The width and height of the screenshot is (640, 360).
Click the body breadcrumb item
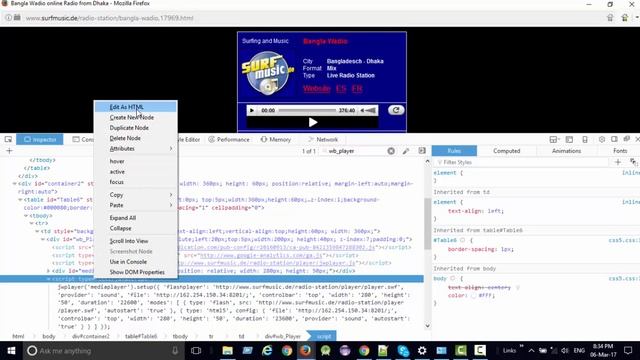(x=49, y=336)
